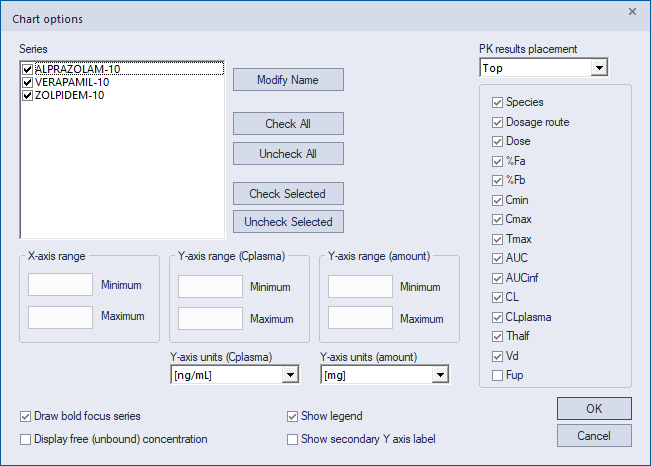651x466 pixels.
Task: Click the Cancel button
Action: pos(595,436)
